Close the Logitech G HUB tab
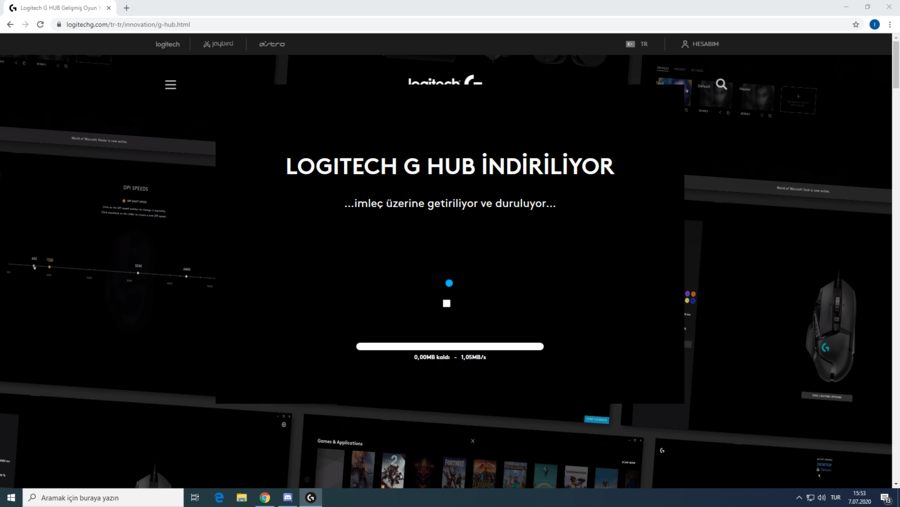Screen dimensions: 900x507 pyautogui.click(x=108, y=8)
